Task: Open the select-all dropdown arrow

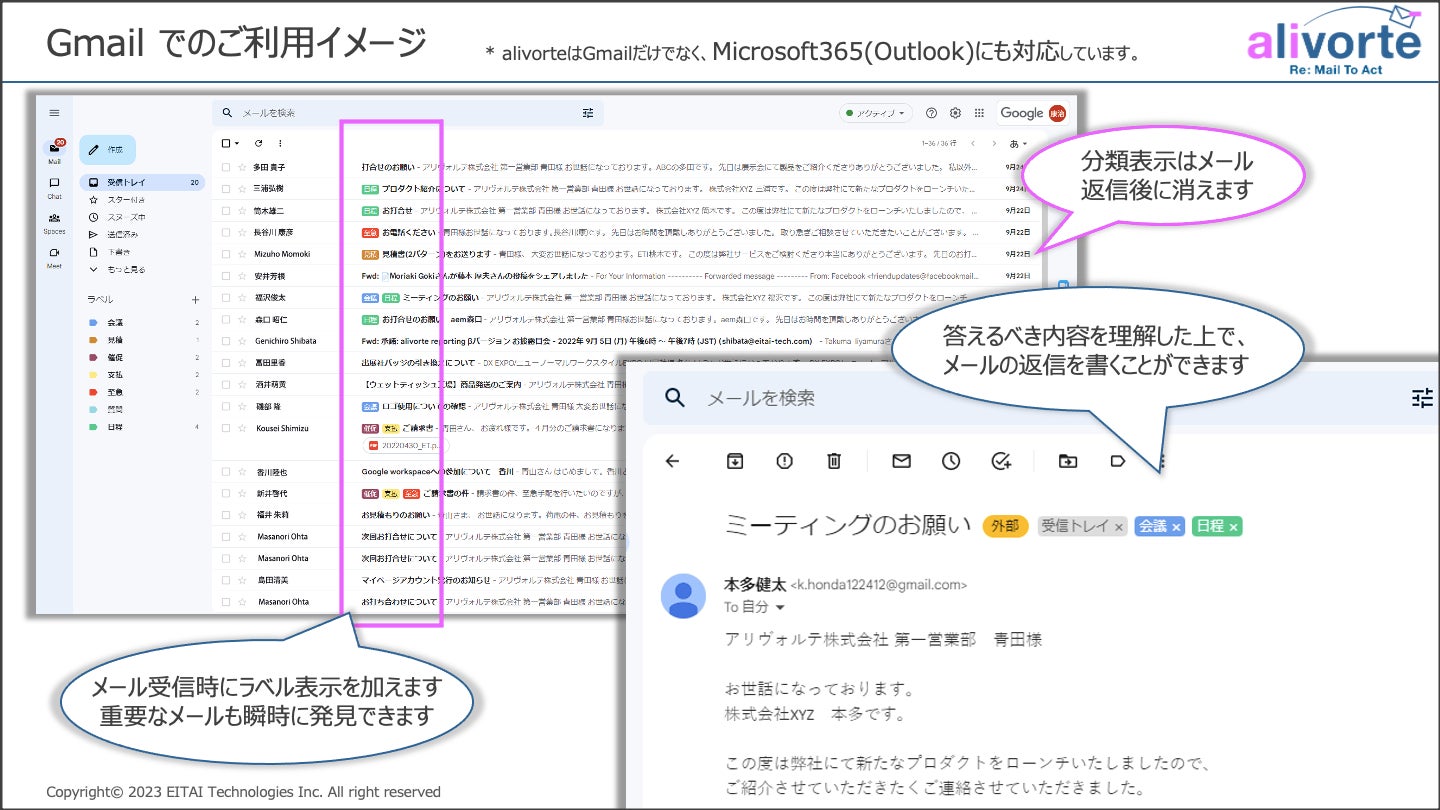Action: 237,144
